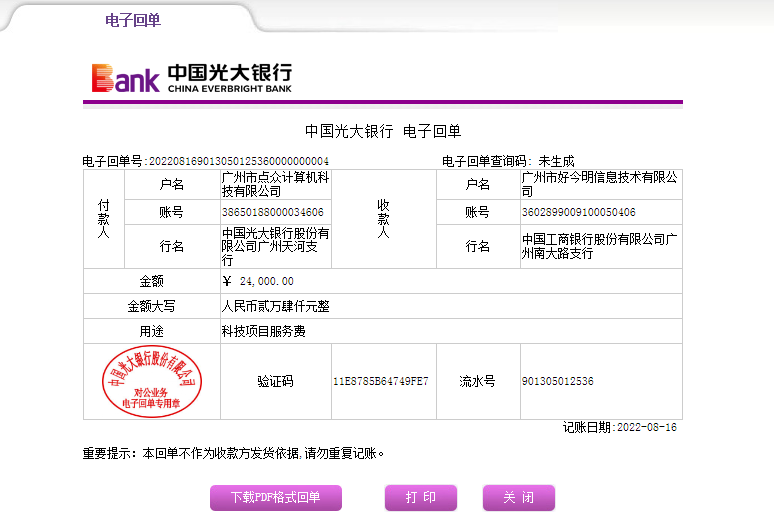Select the 电子回单 tab
Screen dimensions: 774x526
[x=132, y=20]
